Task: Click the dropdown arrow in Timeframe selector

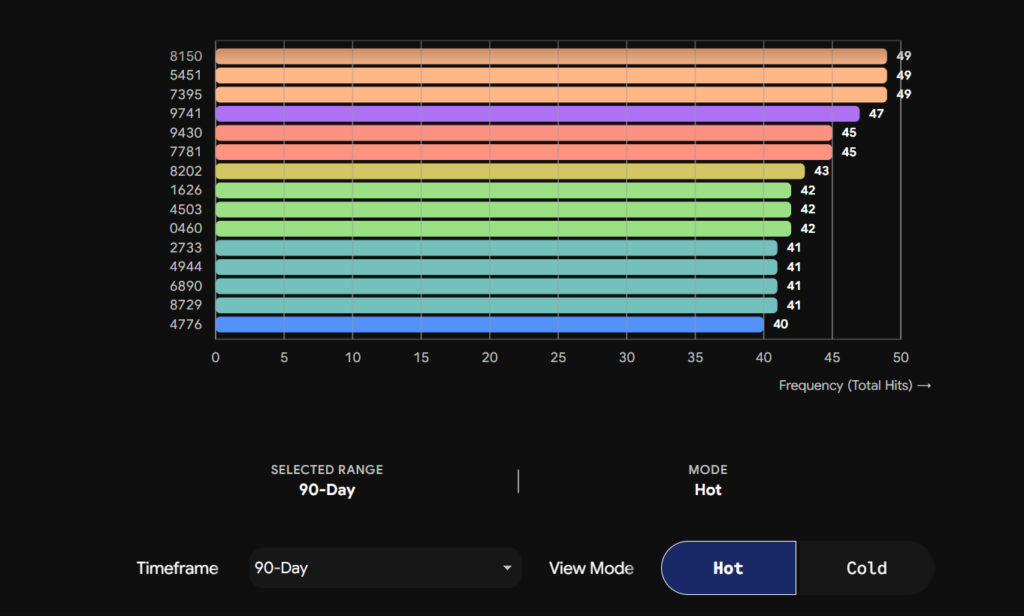Action: coord(507,568)
